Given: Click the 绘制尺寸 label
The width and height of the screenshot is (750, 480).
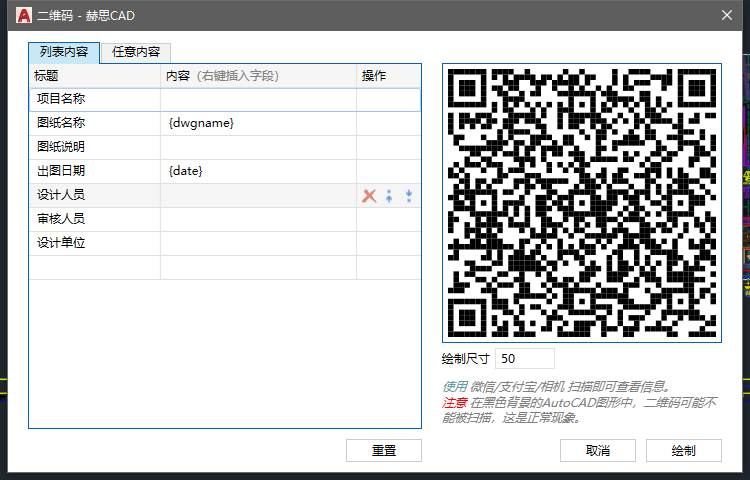Looking at the screenshot, I should (x=466, y=359).
